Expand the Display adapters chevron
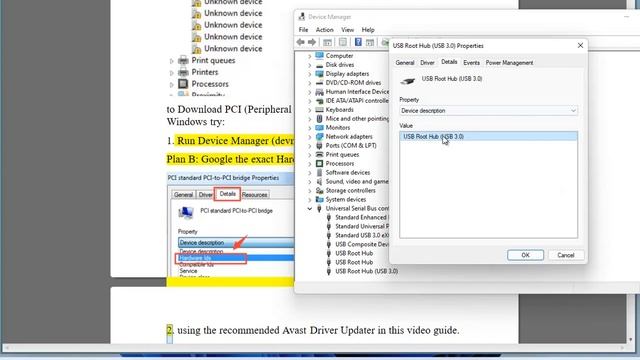Screen dimensions: 640x360 click(309, 74)
